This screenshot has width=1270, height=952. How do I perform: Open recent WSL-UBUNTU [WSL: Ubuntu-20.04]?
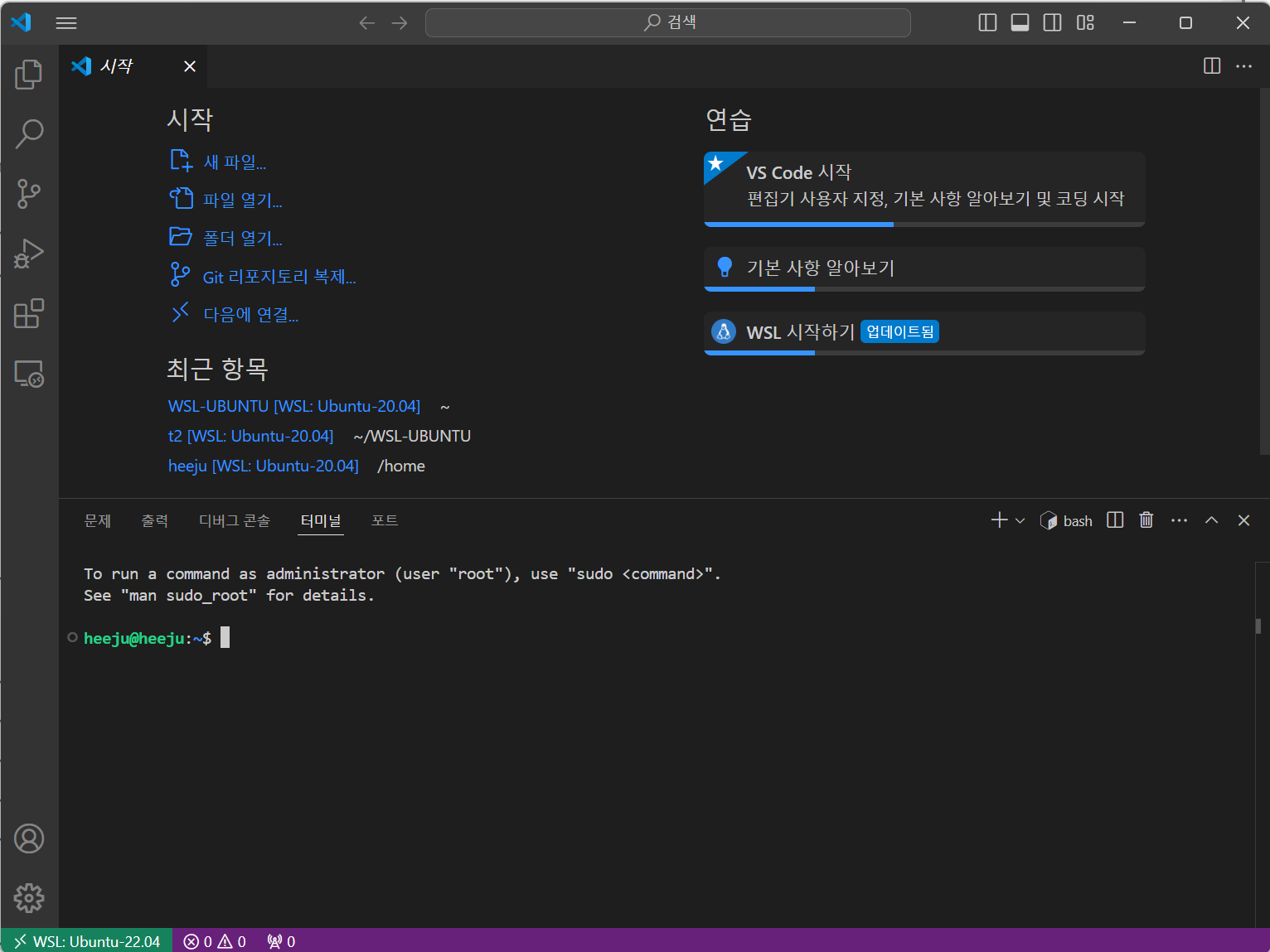(x=294, y=406)
